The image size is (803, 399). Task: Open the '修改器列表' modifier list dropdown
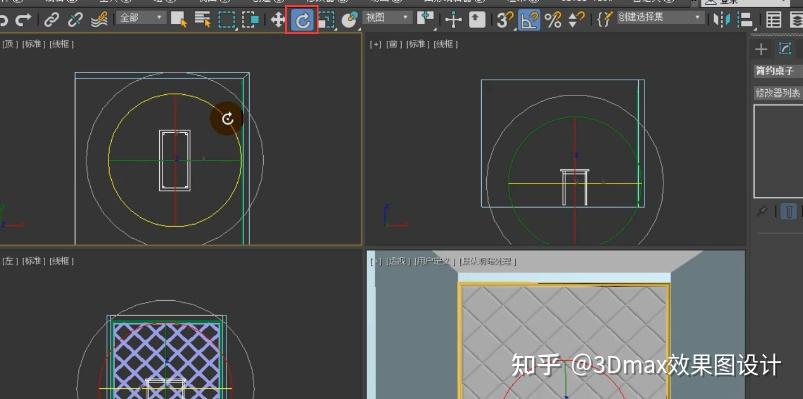coord(778,93)
